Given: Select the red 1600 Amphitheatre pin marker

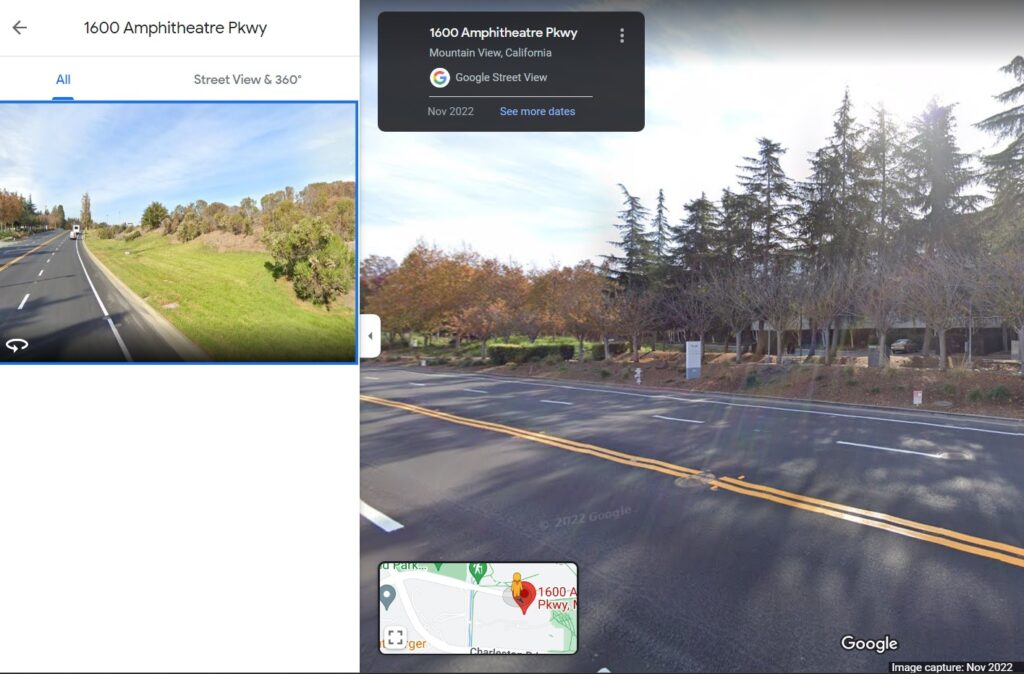Looking at the screenshot, I should (524, 598).
